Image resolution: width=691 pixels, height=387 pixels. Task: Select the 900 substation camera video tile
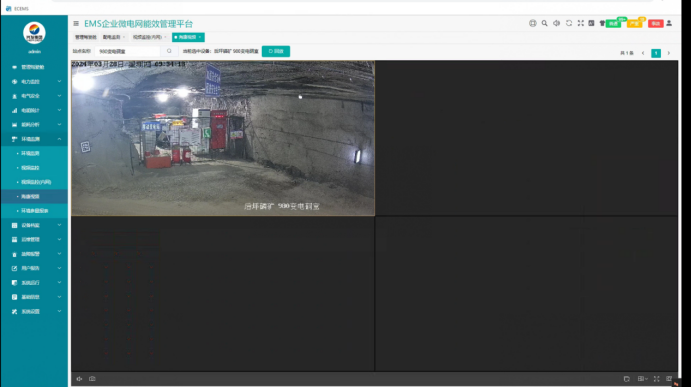(x=223, y=138)
